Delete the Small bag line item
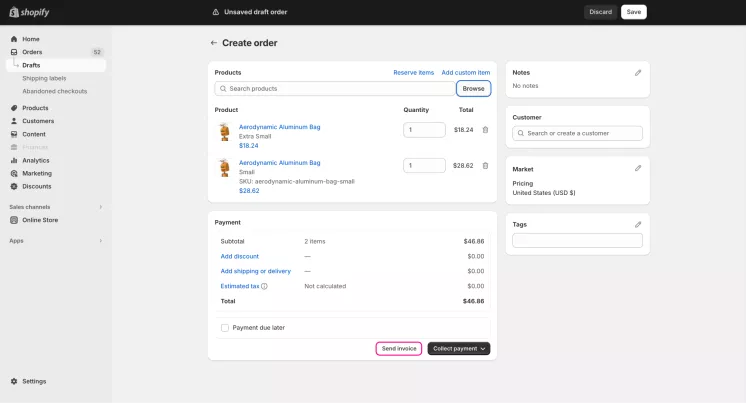Screen dimensions: 746x403 (x=485, y=166)
